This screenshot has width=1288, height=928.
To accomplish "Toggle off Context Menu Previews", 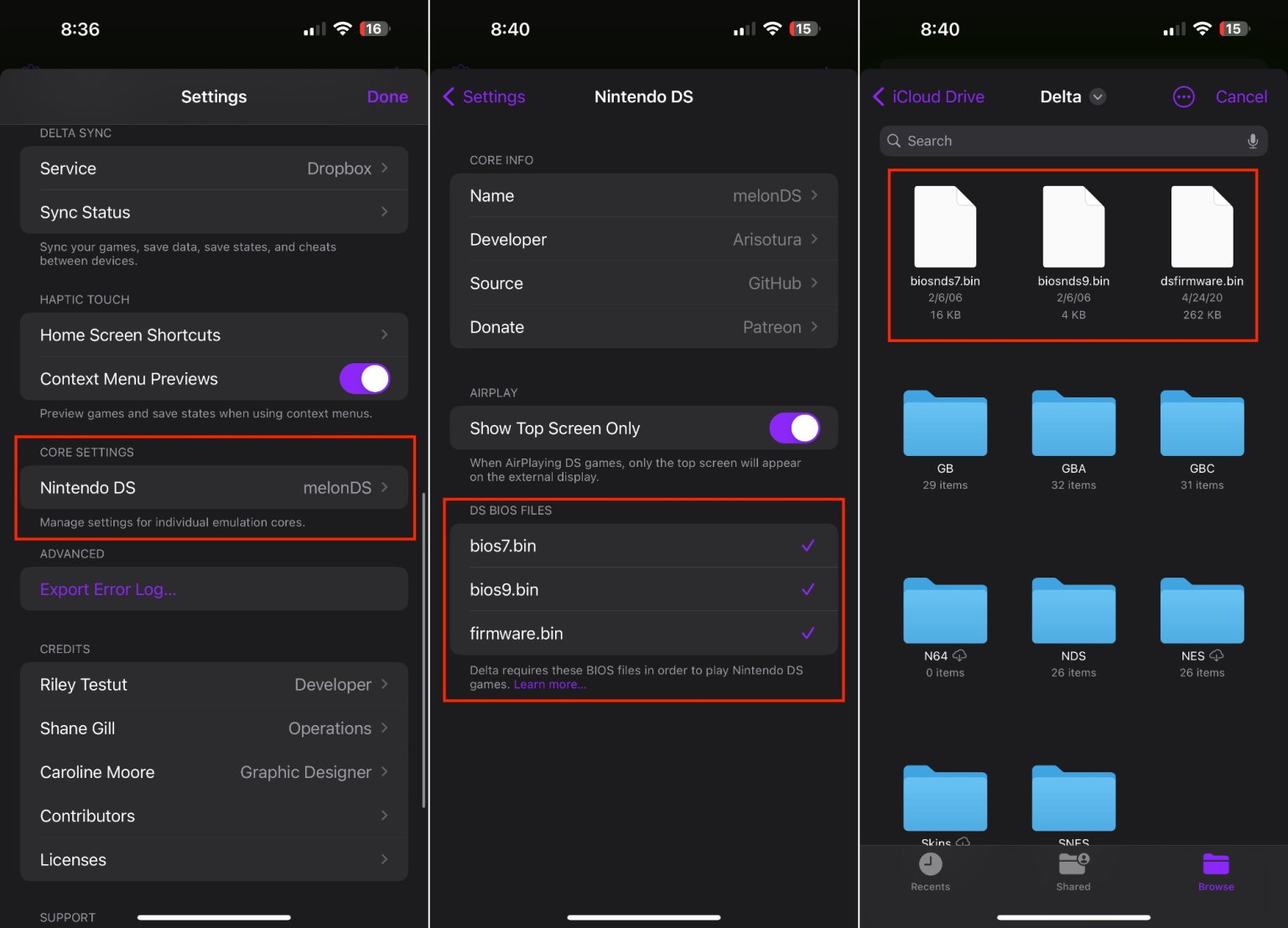I will (365, 378).
